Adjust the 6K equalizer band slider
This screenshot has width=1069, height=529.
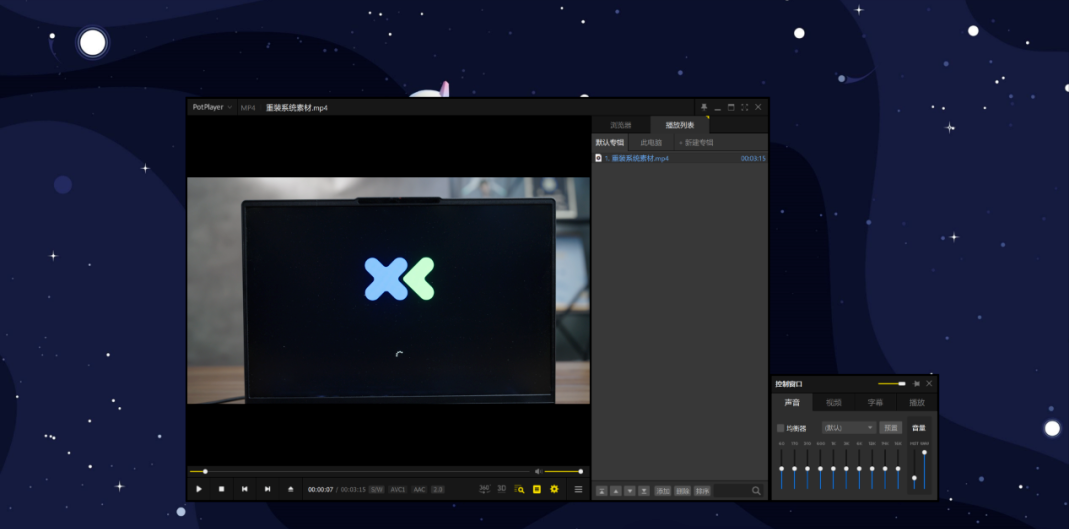[859, 468]
